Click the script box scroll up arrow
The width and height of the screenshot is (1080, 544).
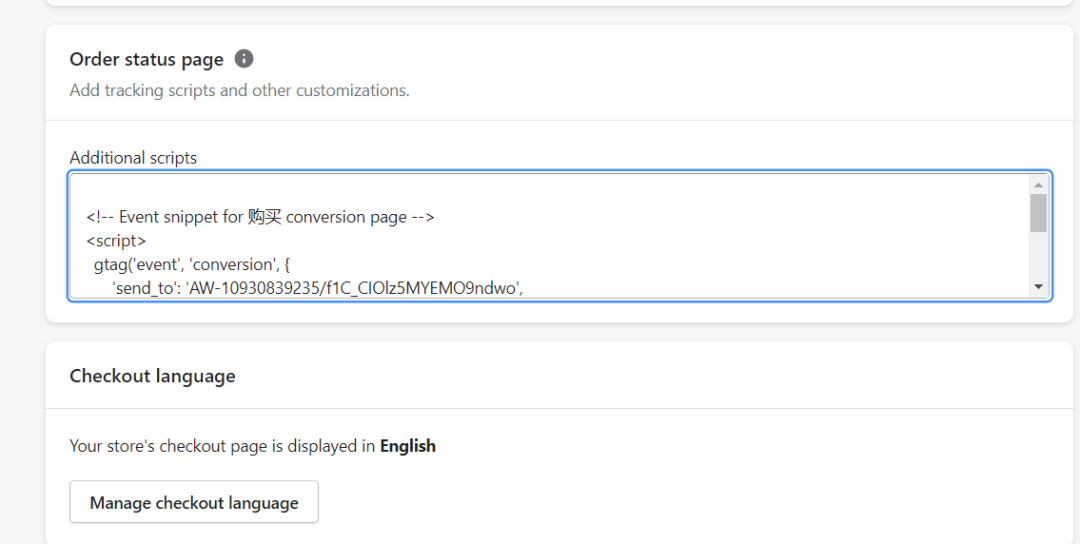(x=1039, y=185)
